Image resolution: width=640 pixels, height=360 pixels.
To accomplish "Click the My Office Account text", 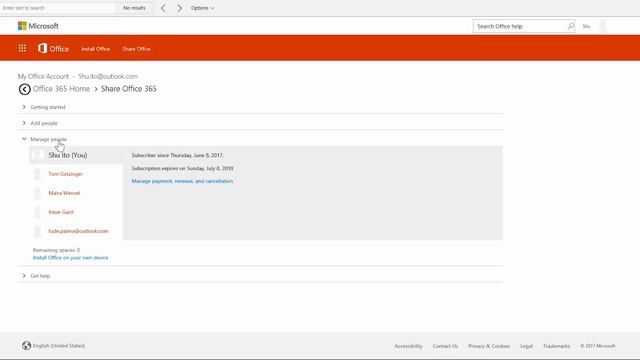I will (x=43, y=76).
